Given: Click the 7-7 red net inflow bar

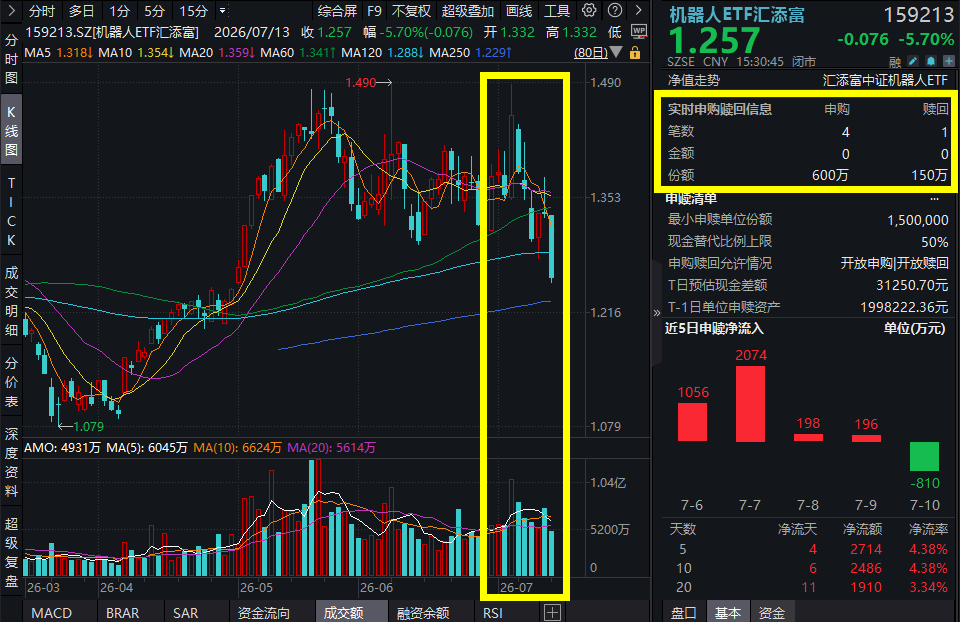Looking at the screenshot, I should click(x=750, y=403).
